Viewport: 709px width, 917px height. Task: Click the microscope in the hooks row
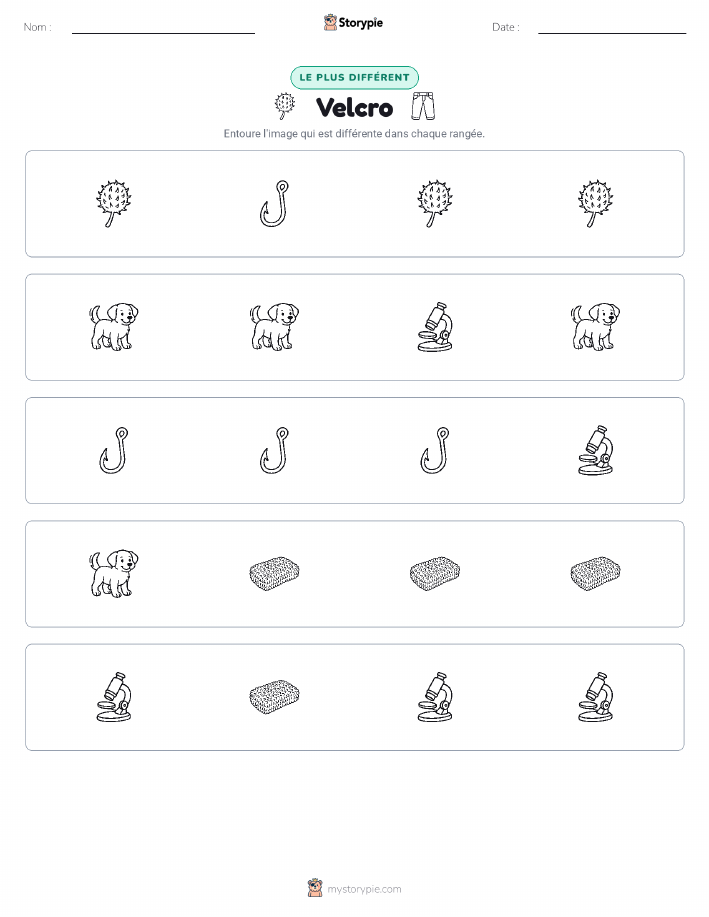click(x=596, y=450)
